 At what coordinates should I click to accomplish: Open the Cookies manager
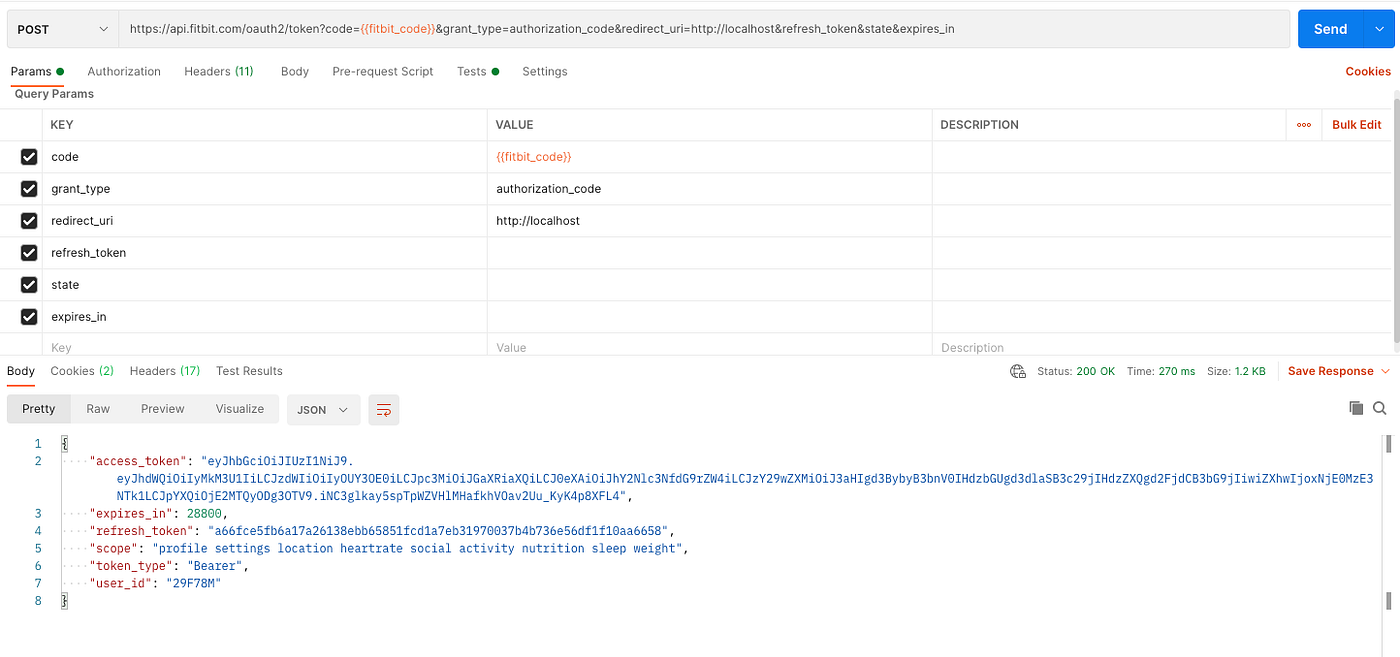click(1367, 71)
